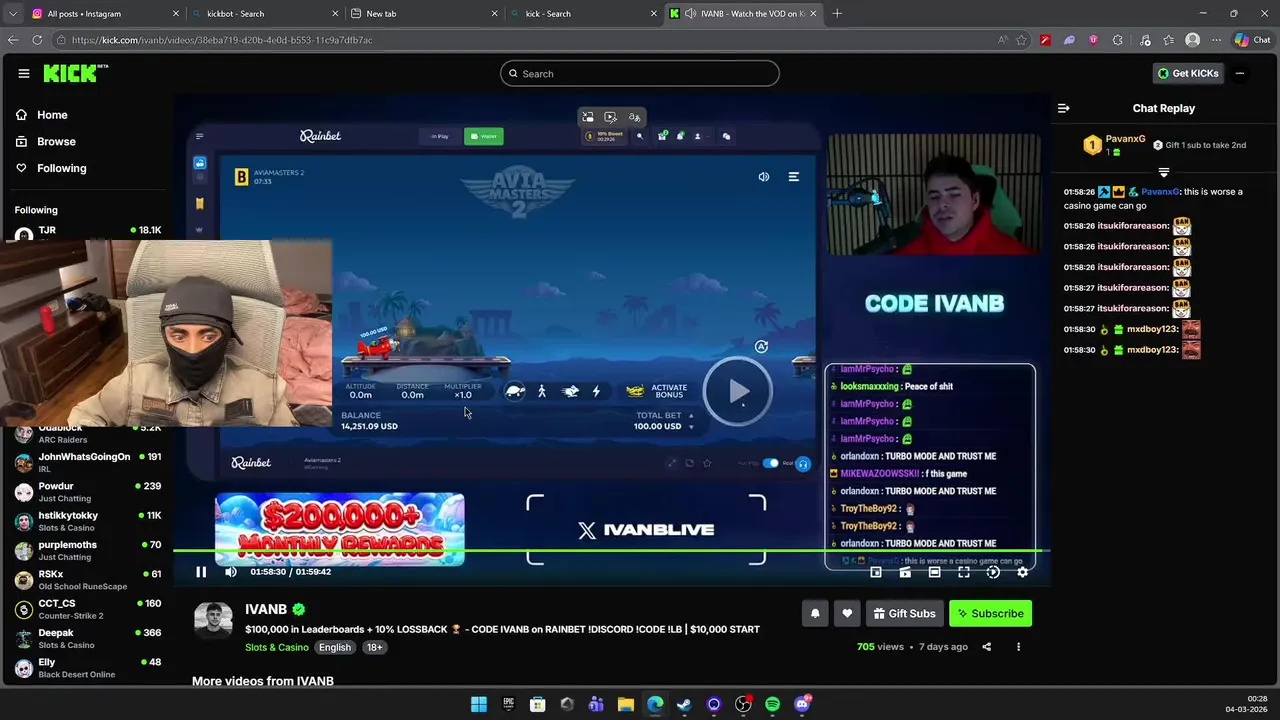Collapse the Chat Replay panel
The height and width of the screenshot is (720, 1280).
tap(1064, 108)
